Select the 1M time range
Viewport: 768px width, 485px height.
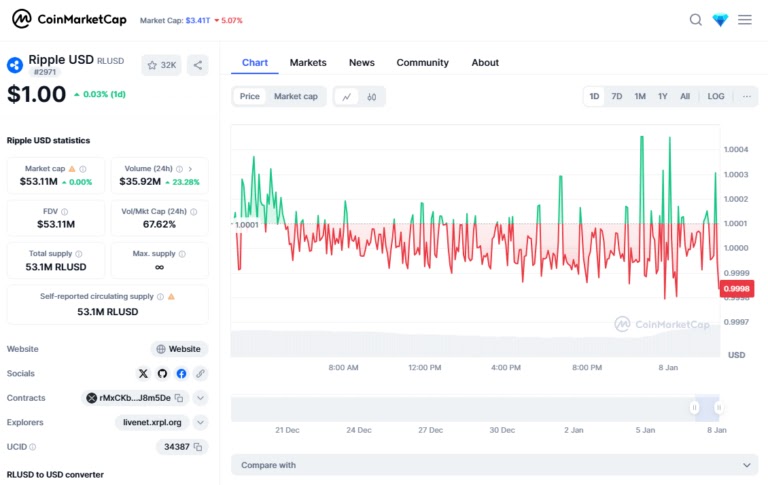[x=640, y=97]
